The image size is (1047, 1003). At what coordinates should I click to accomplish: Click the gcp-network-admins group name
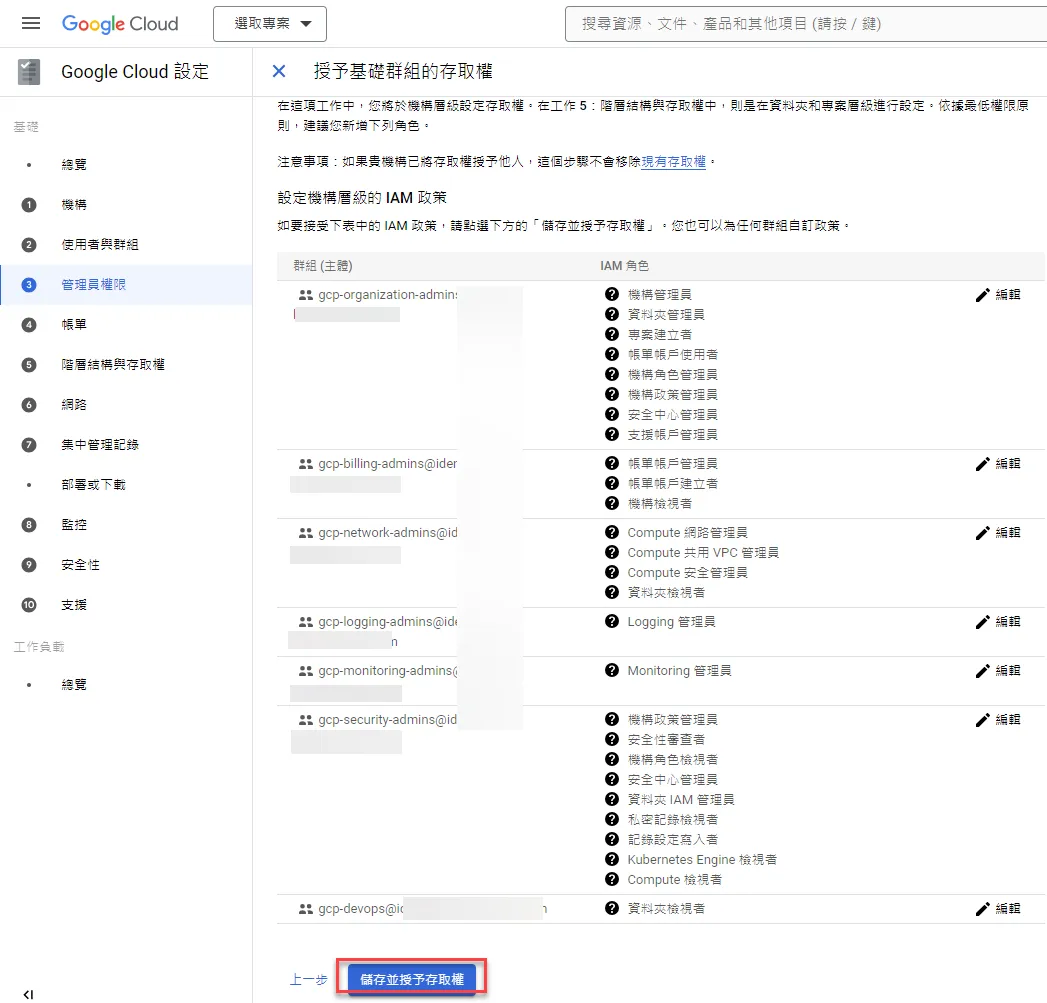[388, 532]
